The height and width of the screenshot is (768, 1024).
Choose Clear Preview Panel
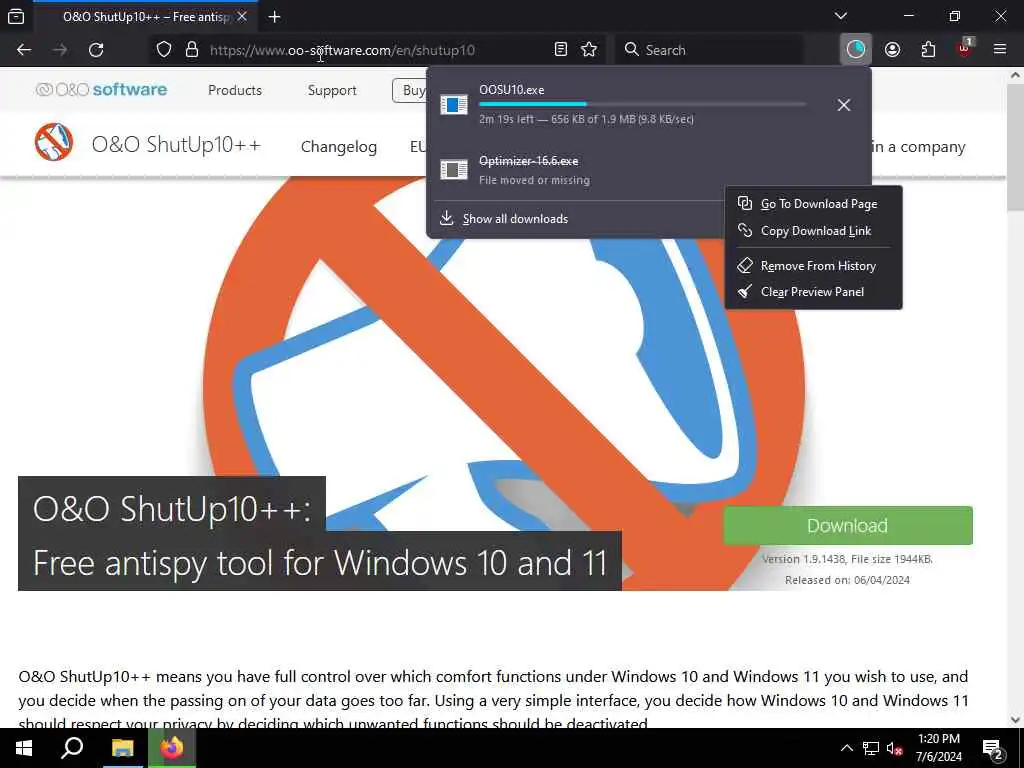point(812,292)
